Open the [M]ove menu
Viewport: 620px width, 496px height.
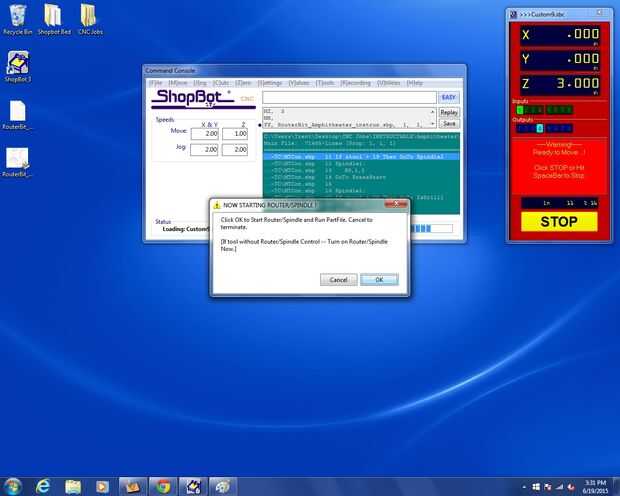click(178, 83)
